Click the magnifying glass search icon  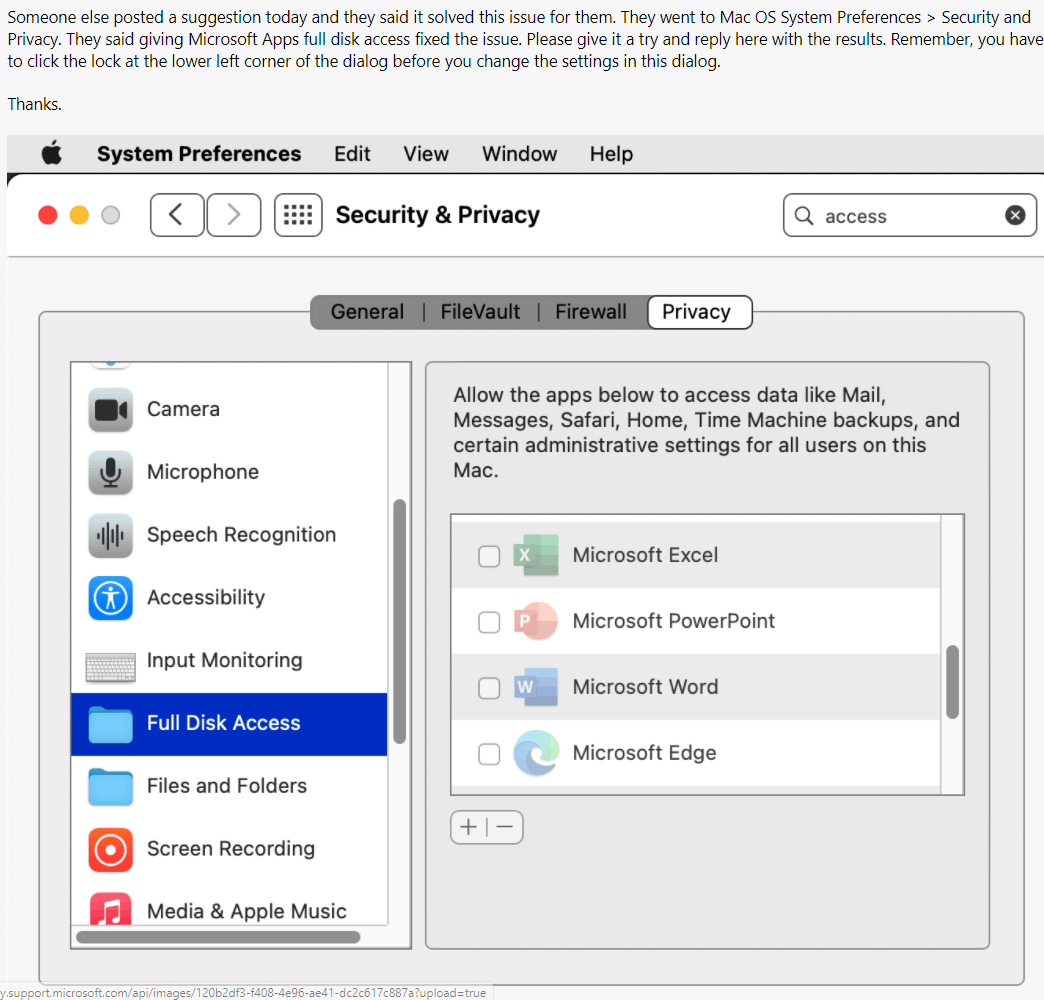coord(804,216)
